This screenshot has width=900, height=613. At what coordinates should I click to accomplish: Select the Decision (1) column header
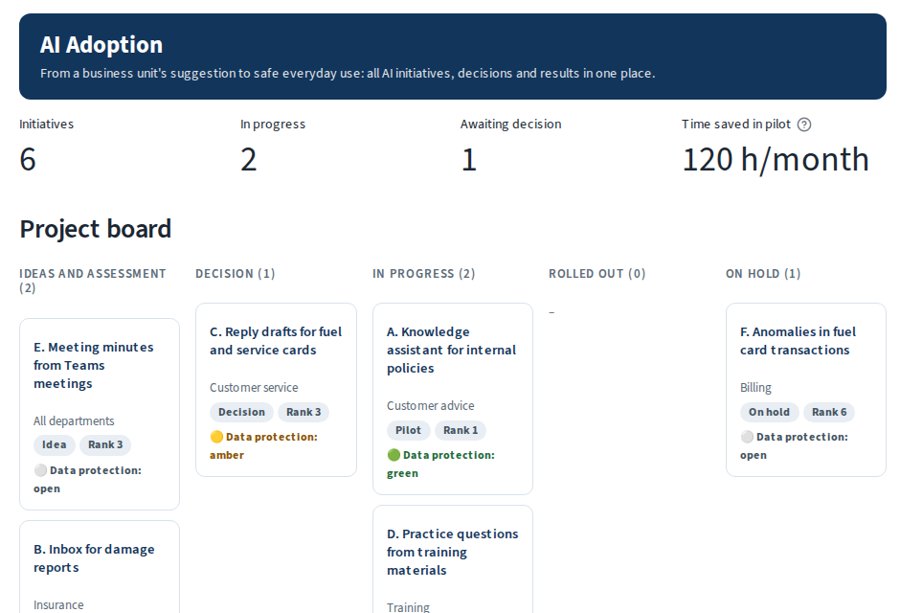click(x=235, y=274)
